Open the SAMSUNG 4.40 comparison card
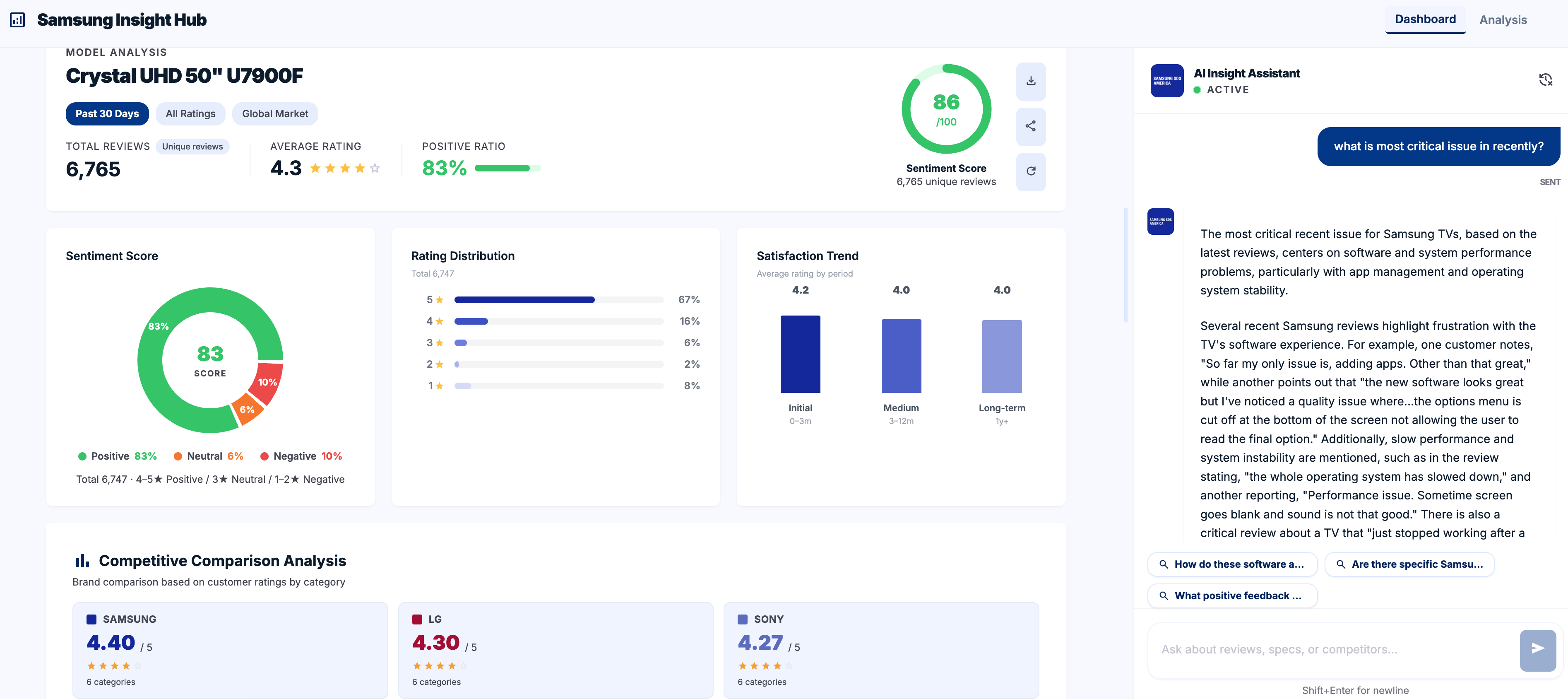1568x699 pixels. tap(230, 650)
